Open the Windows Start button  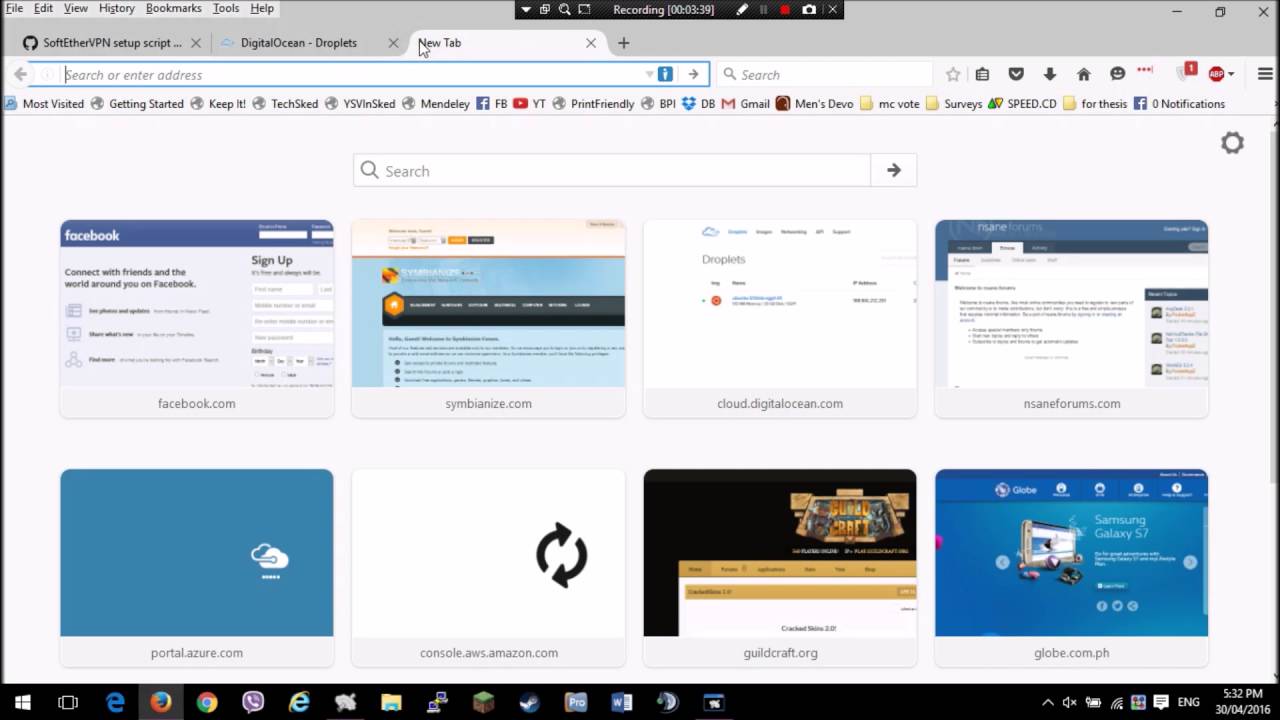(x=22, y=702)
